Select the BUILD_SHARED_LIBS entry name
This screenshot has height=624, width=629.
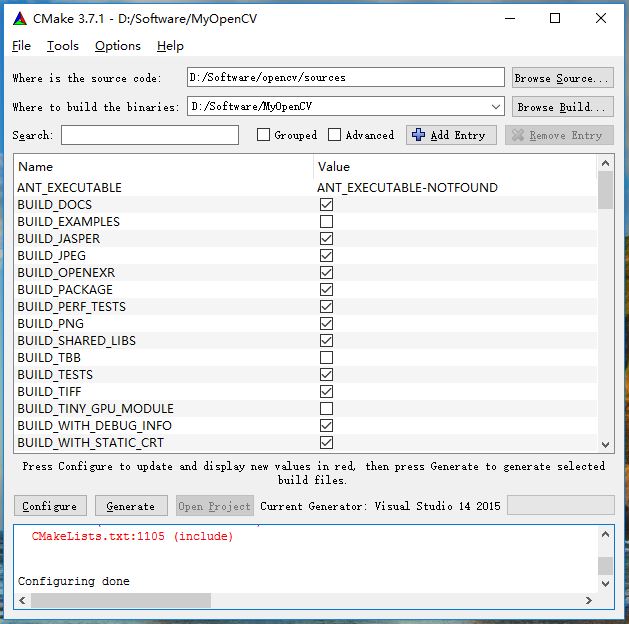[77, 340]
